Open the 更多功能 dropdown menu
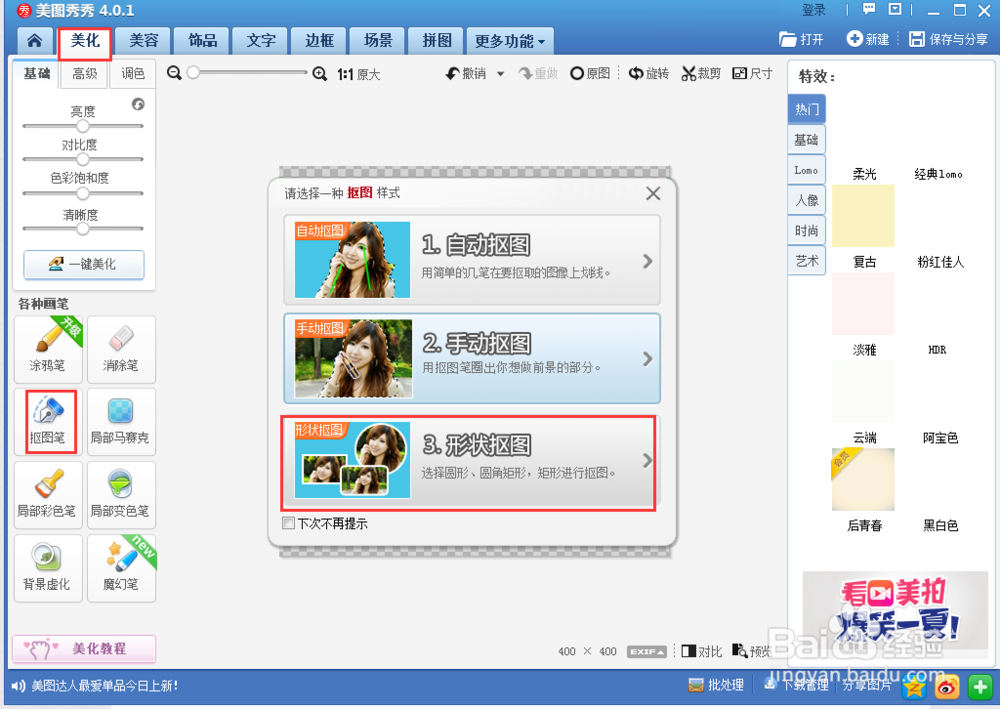1000x709 pixels. (x=510, y=41)
